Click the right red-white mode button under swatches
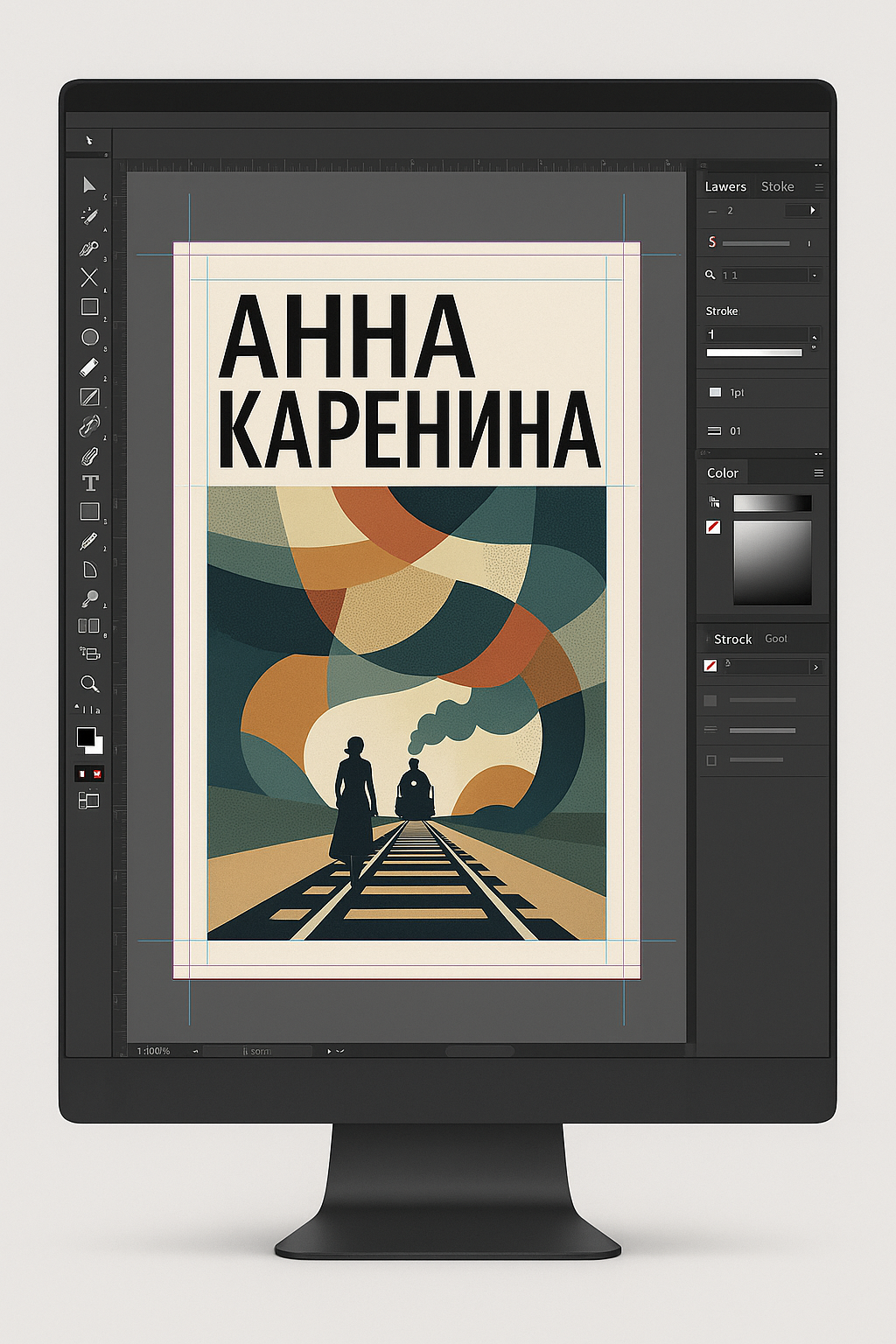 coord(97,773)
